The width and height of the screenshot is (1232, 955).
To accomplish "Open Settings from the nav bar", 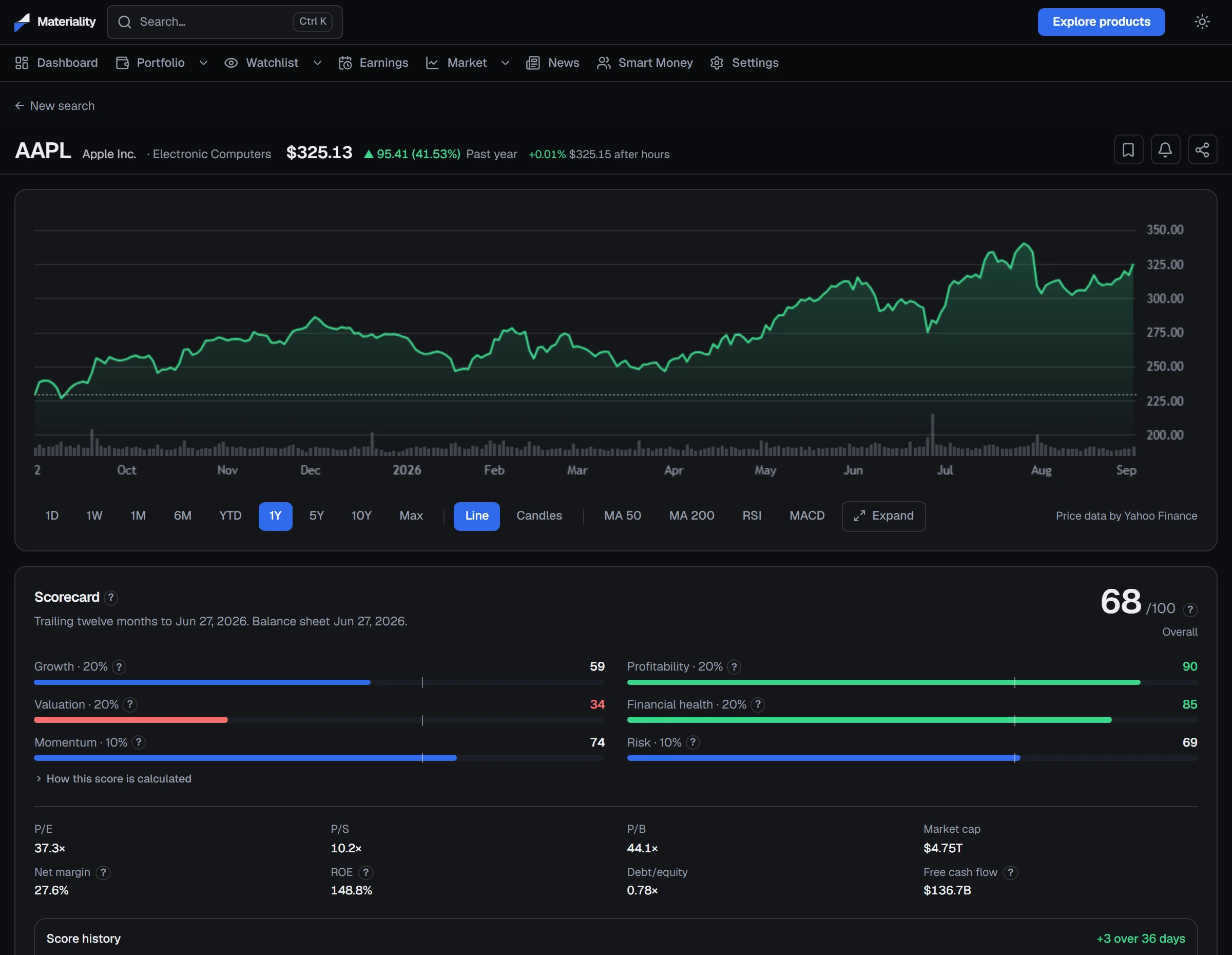I will 744,63.
